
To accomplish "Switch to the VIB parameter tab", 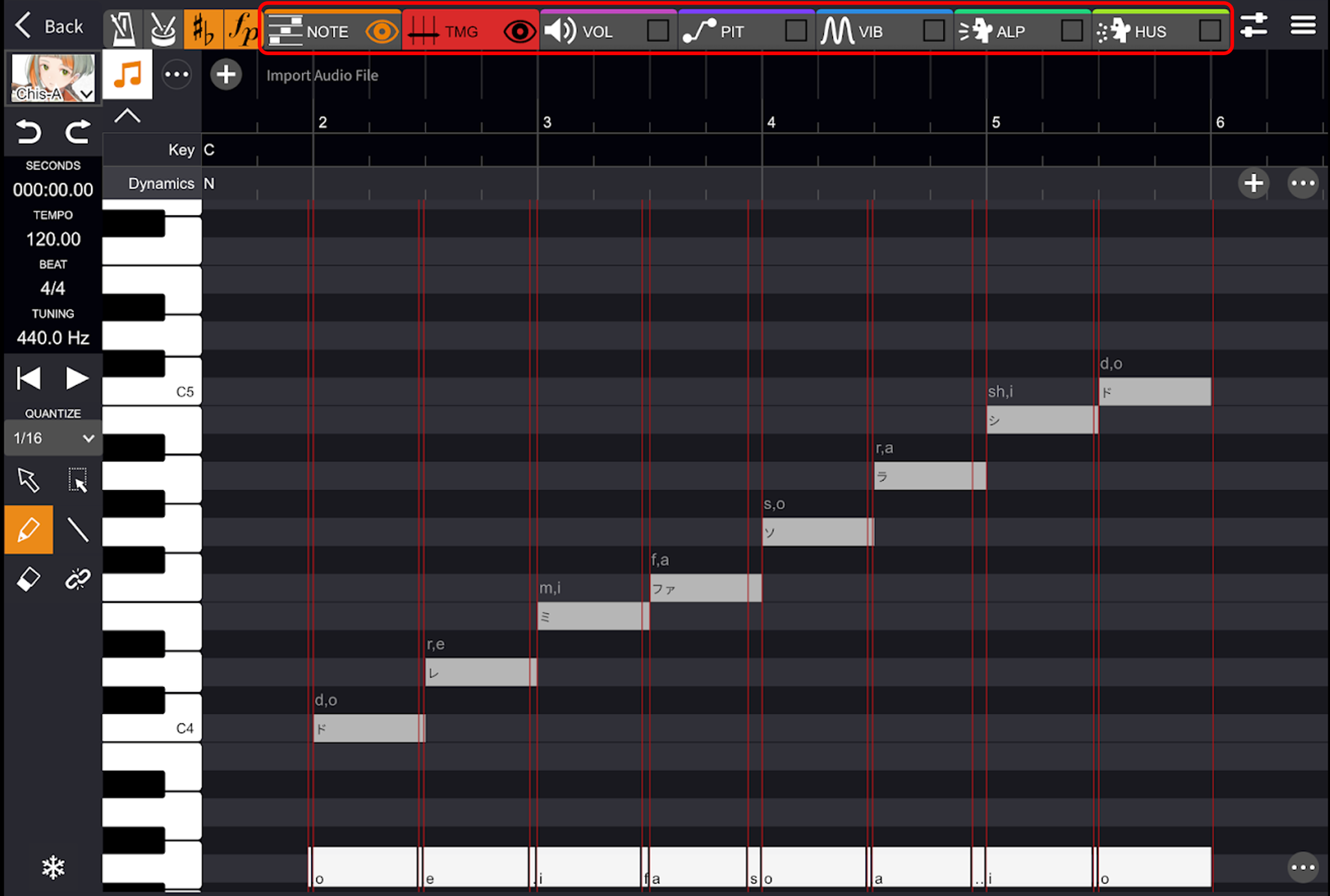I will [864, 31].
